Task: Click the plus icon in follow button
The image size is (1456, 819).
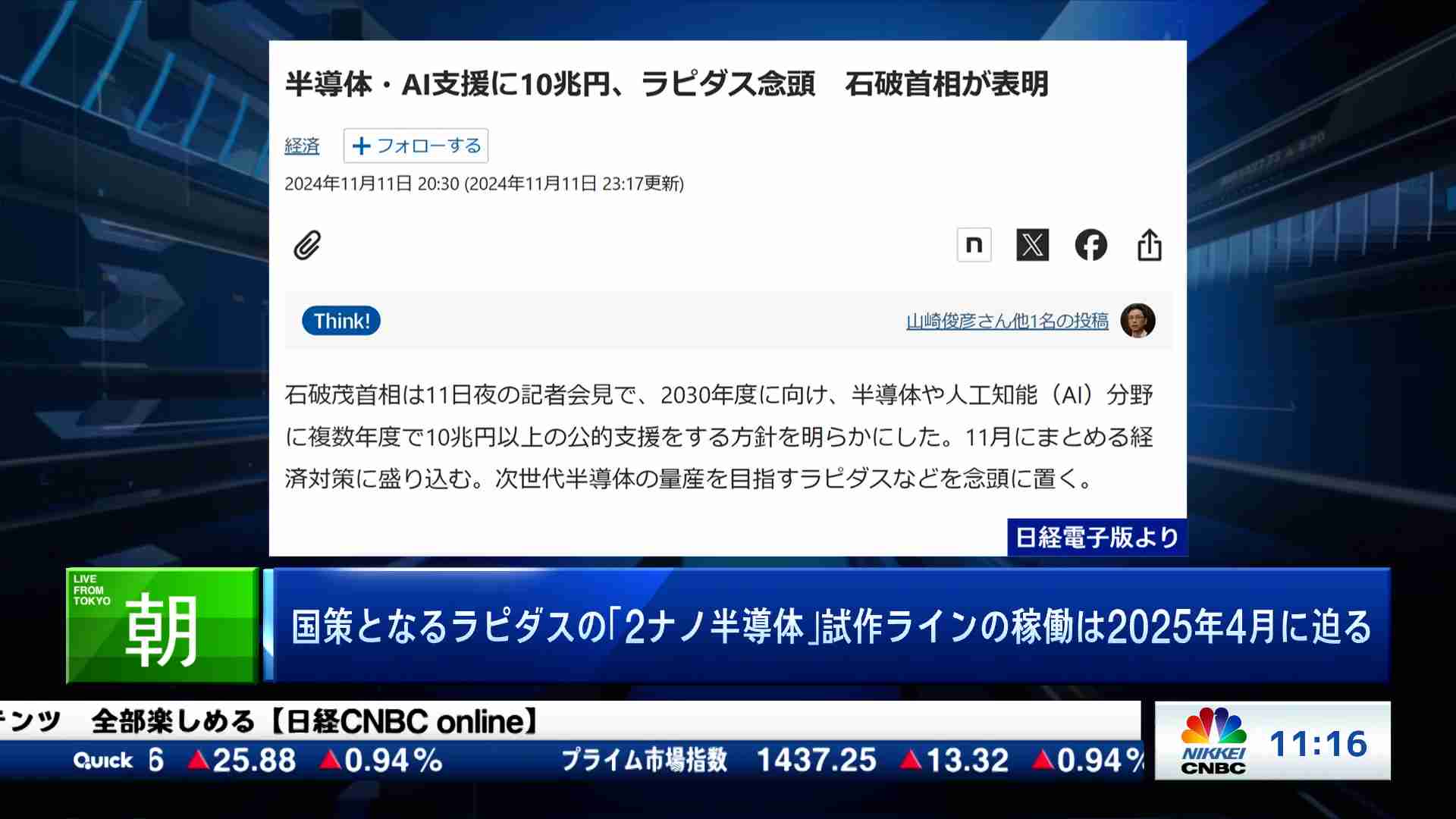Action: click(x=362, y=146)
